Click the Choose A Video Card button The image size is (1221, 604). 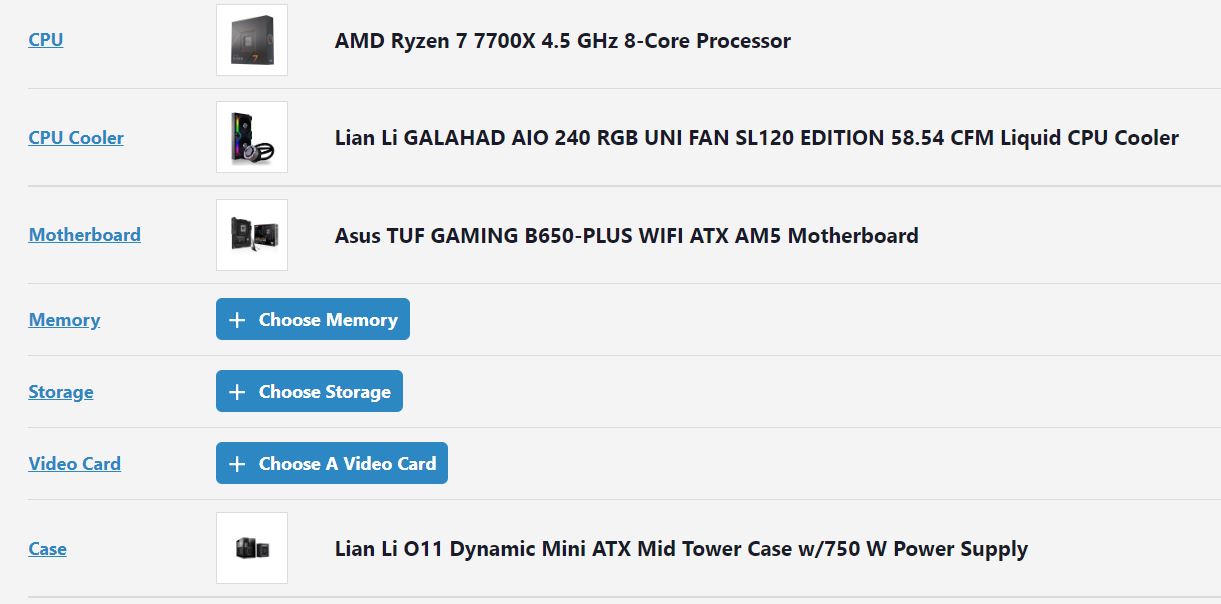pos(332,463)
